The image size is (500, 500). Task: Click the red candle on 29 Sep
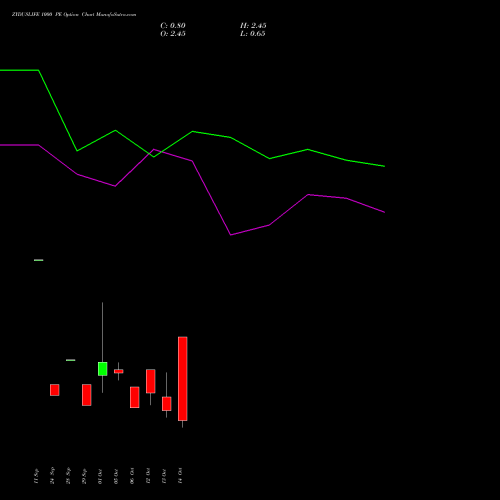pyautogui.click(x=87, y=395)
